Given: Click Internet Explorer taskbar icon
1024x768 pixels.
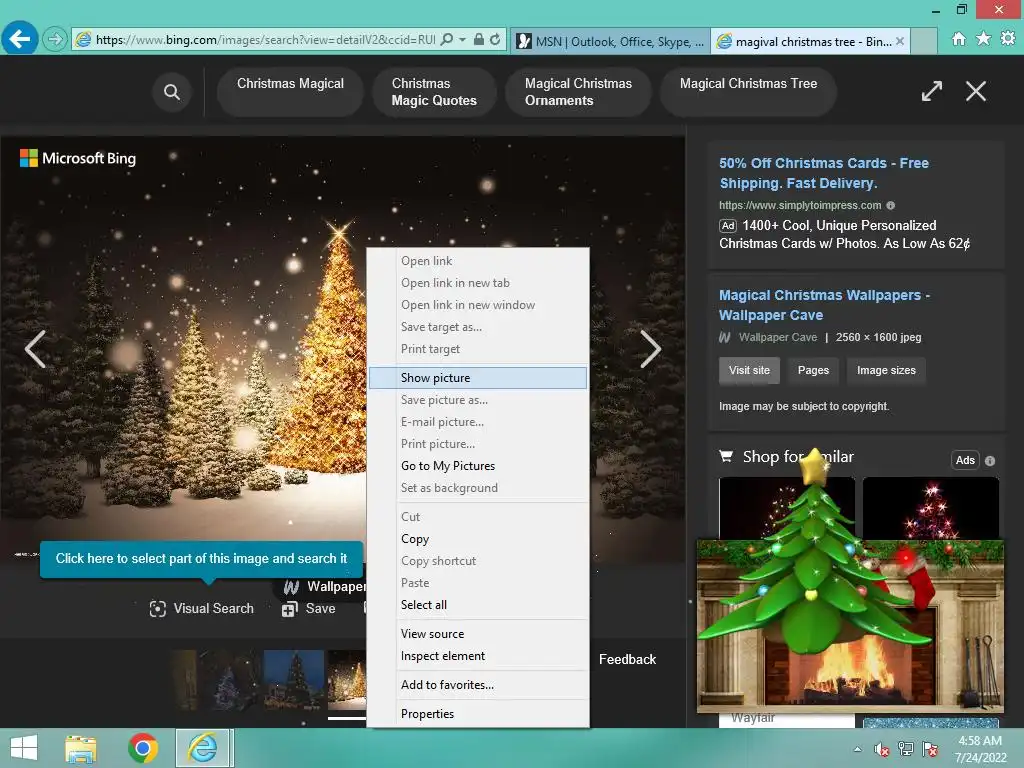Looking at the screenshot, I should point(203,748).
